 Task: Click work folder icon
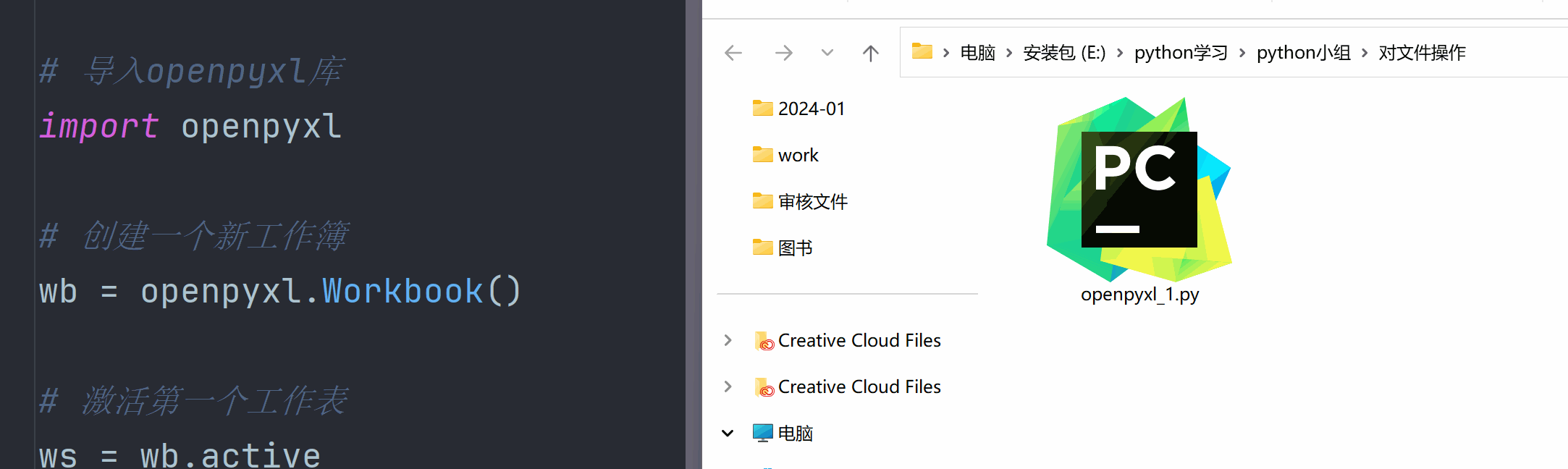click(x=763, y=154)
